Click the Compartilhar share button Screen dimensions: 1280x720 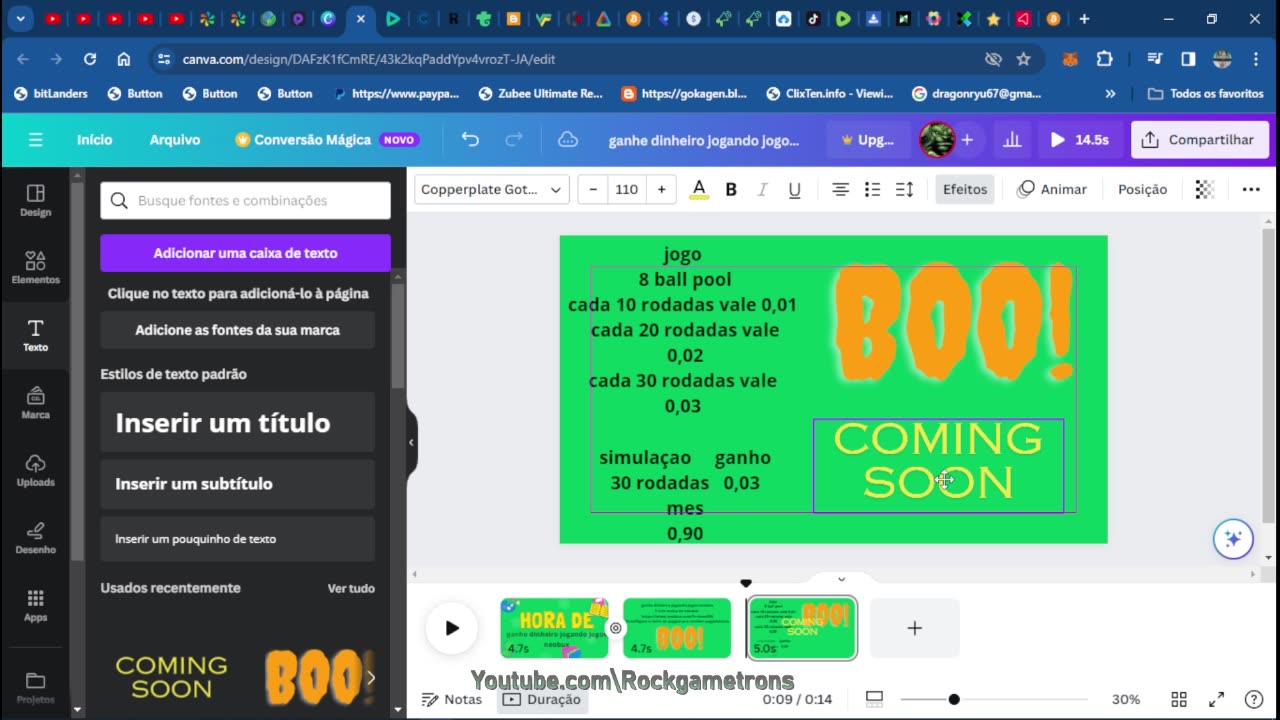pyautogui.click(x=1199, y=140)
